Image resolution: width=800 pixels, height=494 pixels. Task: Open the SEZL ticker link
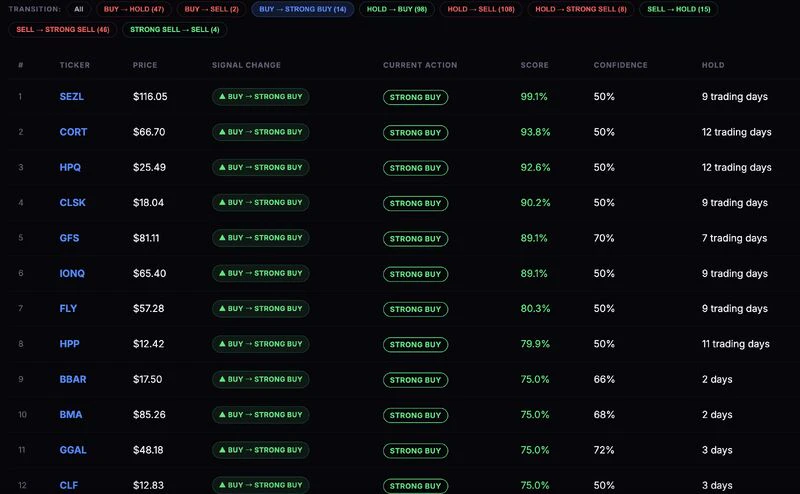tap(71, 96)
